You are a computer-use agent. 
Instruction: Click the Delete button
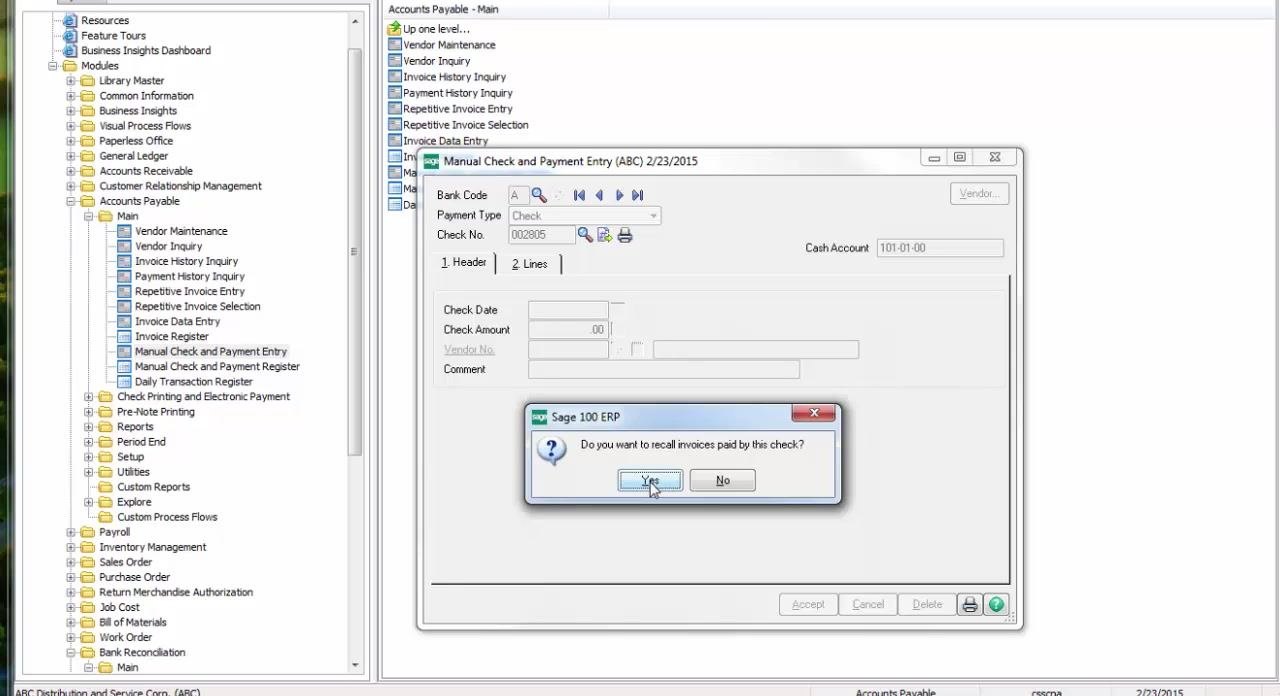pos(927,604)
